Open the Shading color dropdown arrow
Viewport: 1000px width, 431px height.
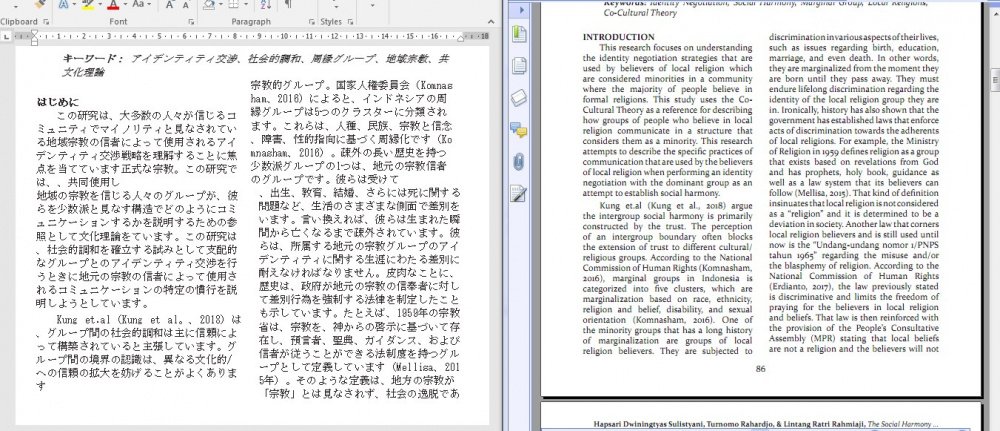[x=220, y=4]
